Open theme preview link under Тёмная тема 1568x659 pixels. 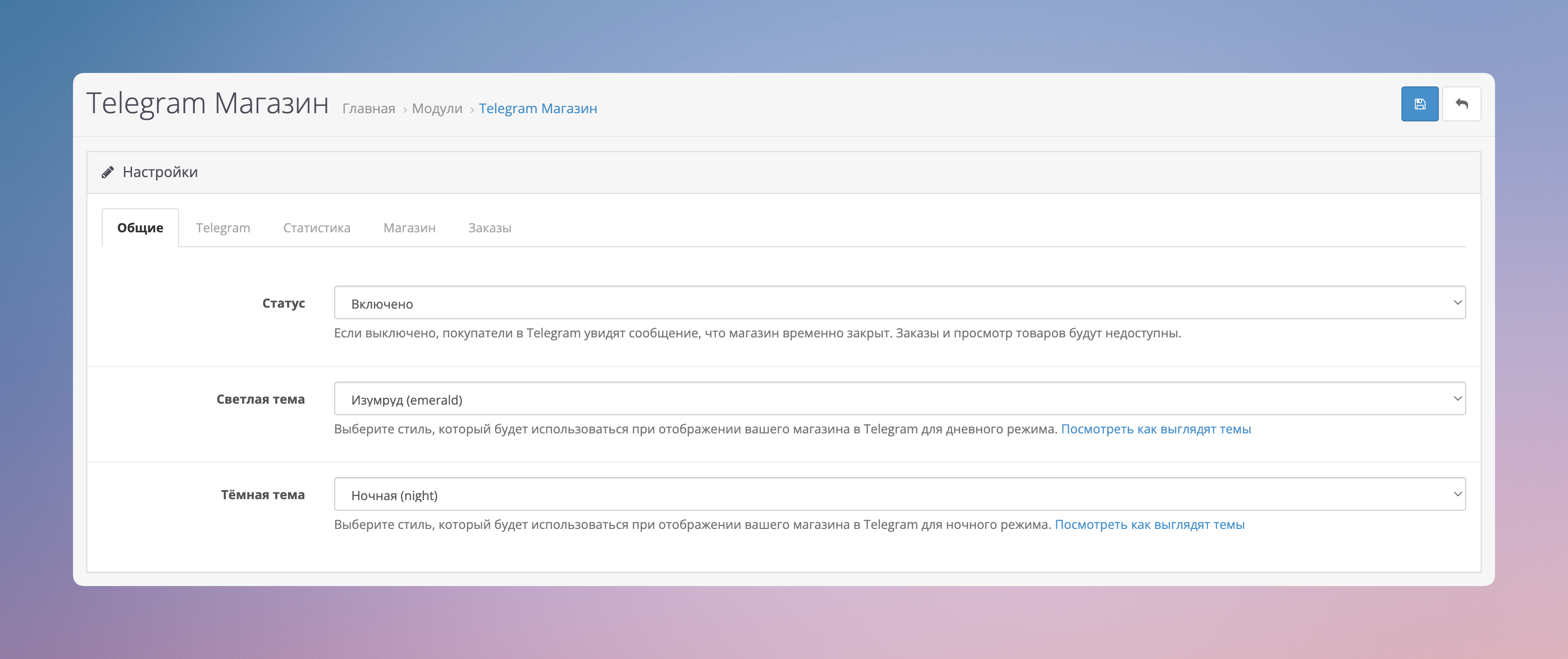(x=1149, y=525)
